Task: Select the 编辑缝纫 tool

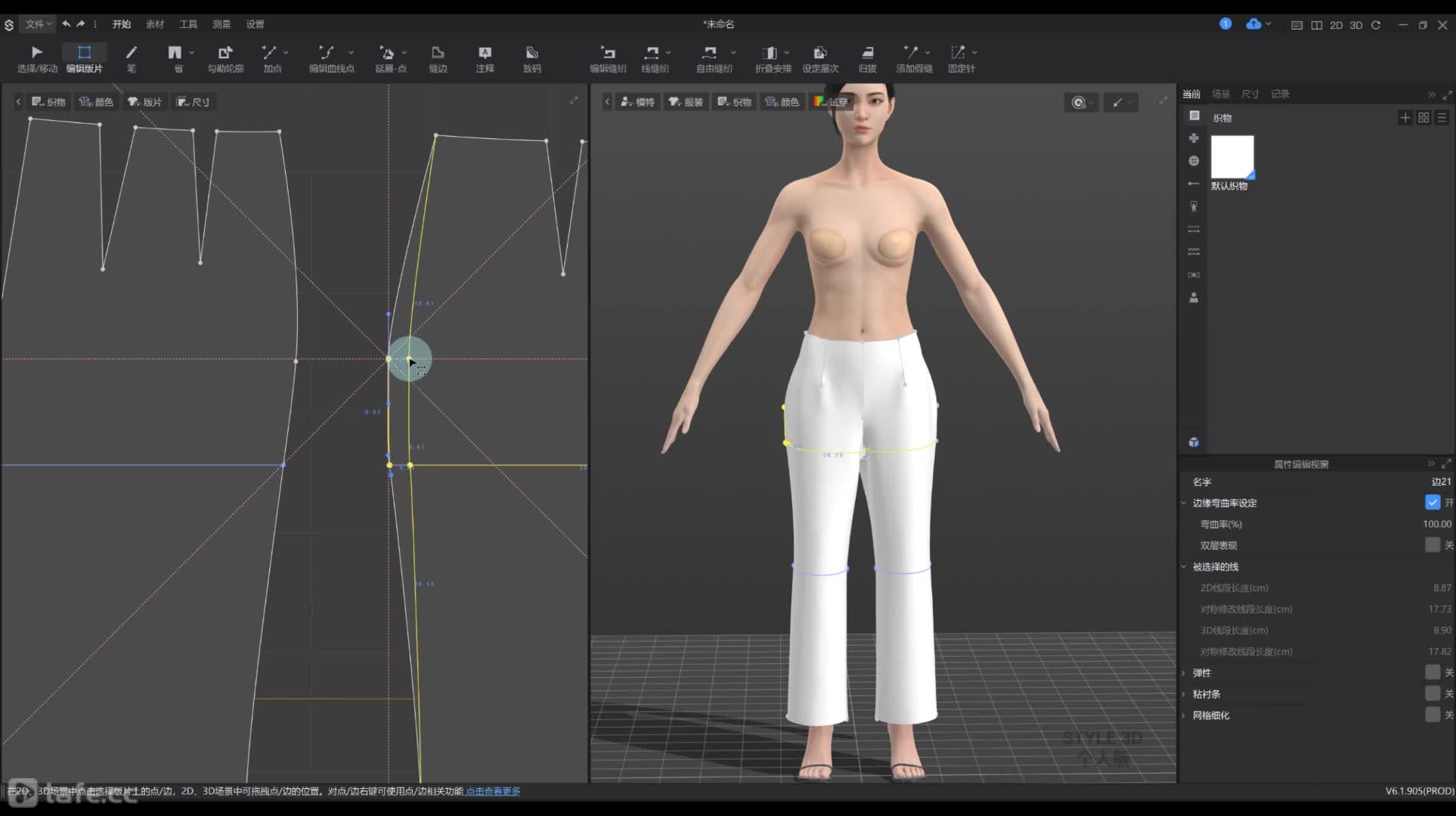Action: [608, 58]
